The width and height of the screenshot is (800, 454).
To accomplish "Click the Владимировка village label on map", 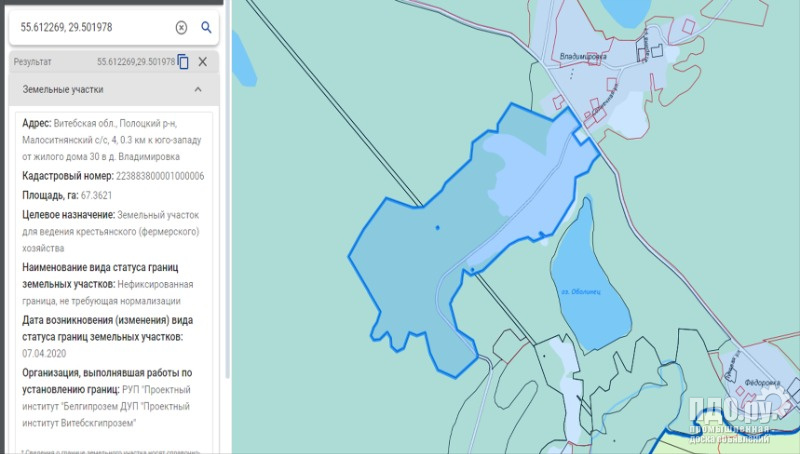I will tap(584, 57).
